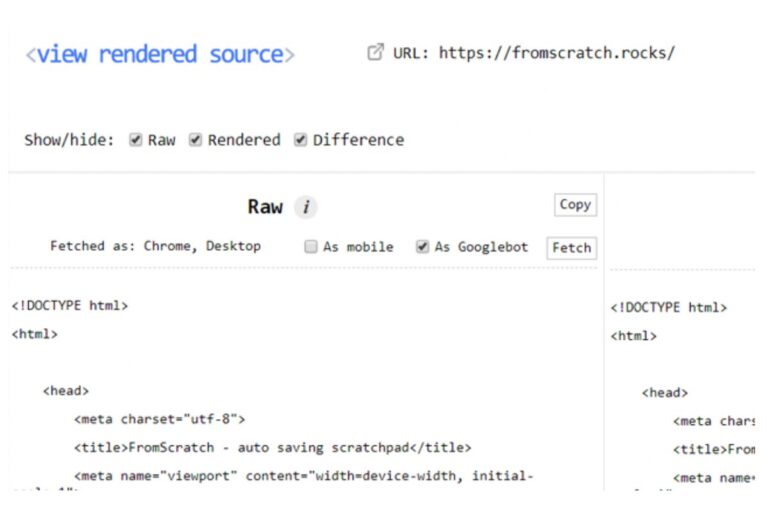Viewport: 768px width, 512px height.
Task: Click the fromscratch.rocks URL text
Action: 557,53
